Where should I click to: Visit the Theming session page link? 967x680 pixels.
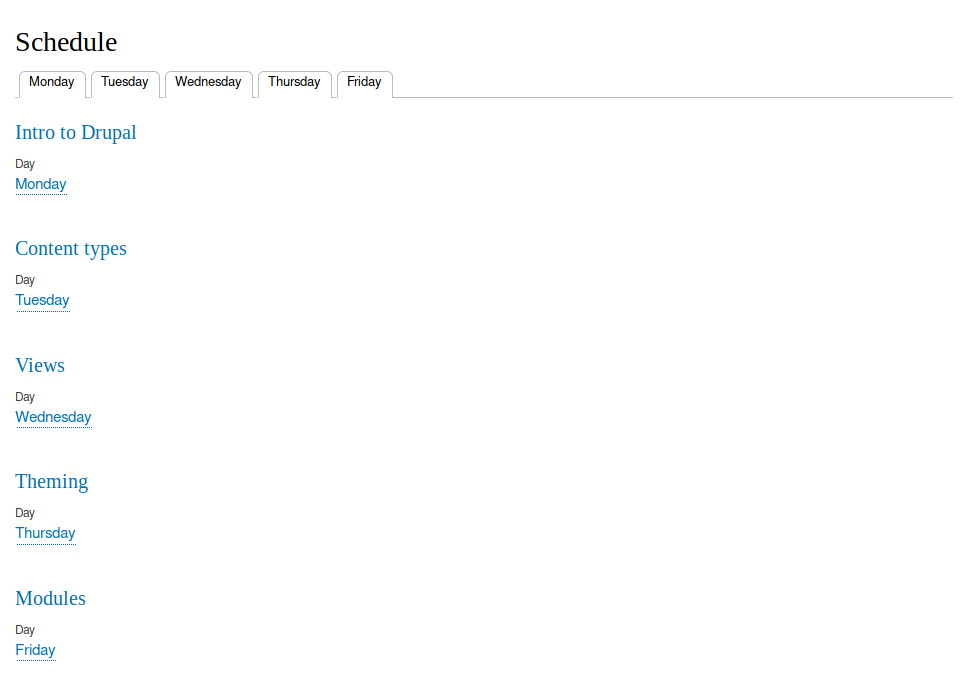coord(52,482)
